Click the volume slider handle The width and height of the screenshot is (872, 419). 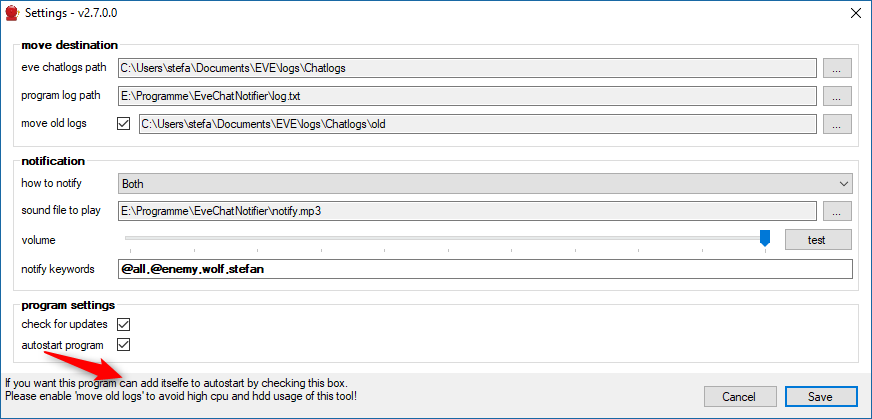click(765, 237)
